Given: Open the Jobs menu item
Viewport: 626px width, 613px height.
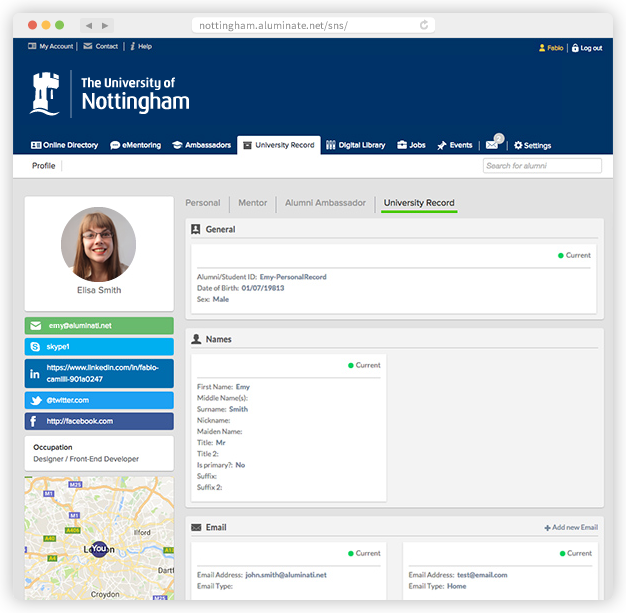Looking at the screenshot, I should tap(411, 145).
